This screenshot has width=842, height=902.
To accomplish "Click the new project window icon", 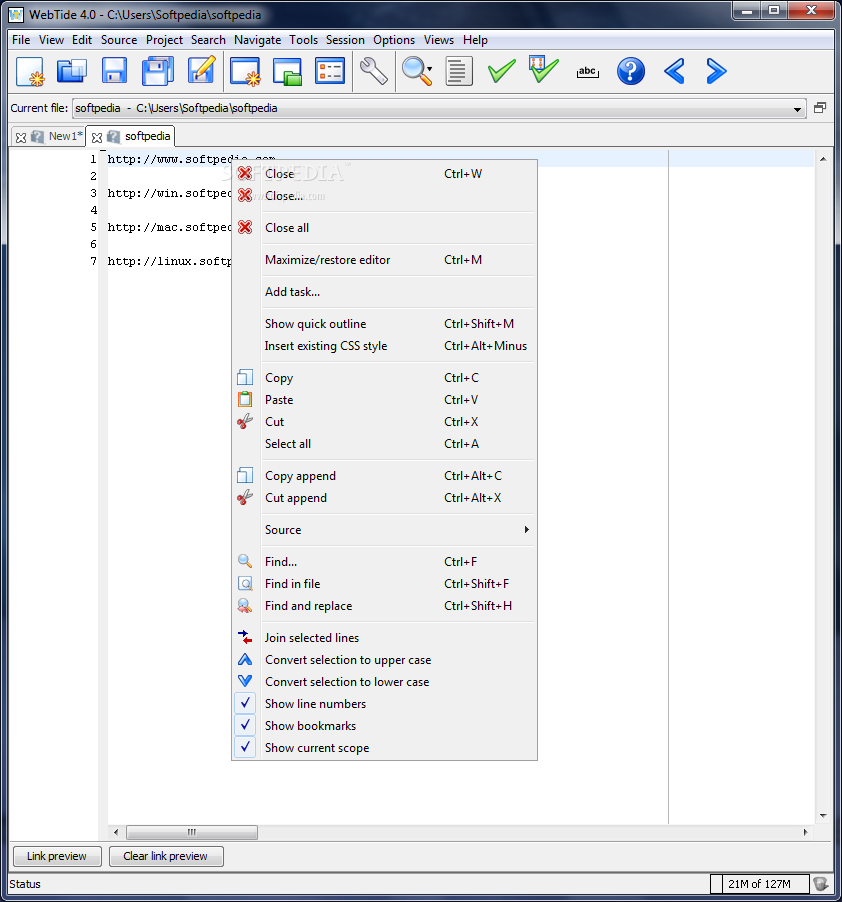I will tap(245, 71).
